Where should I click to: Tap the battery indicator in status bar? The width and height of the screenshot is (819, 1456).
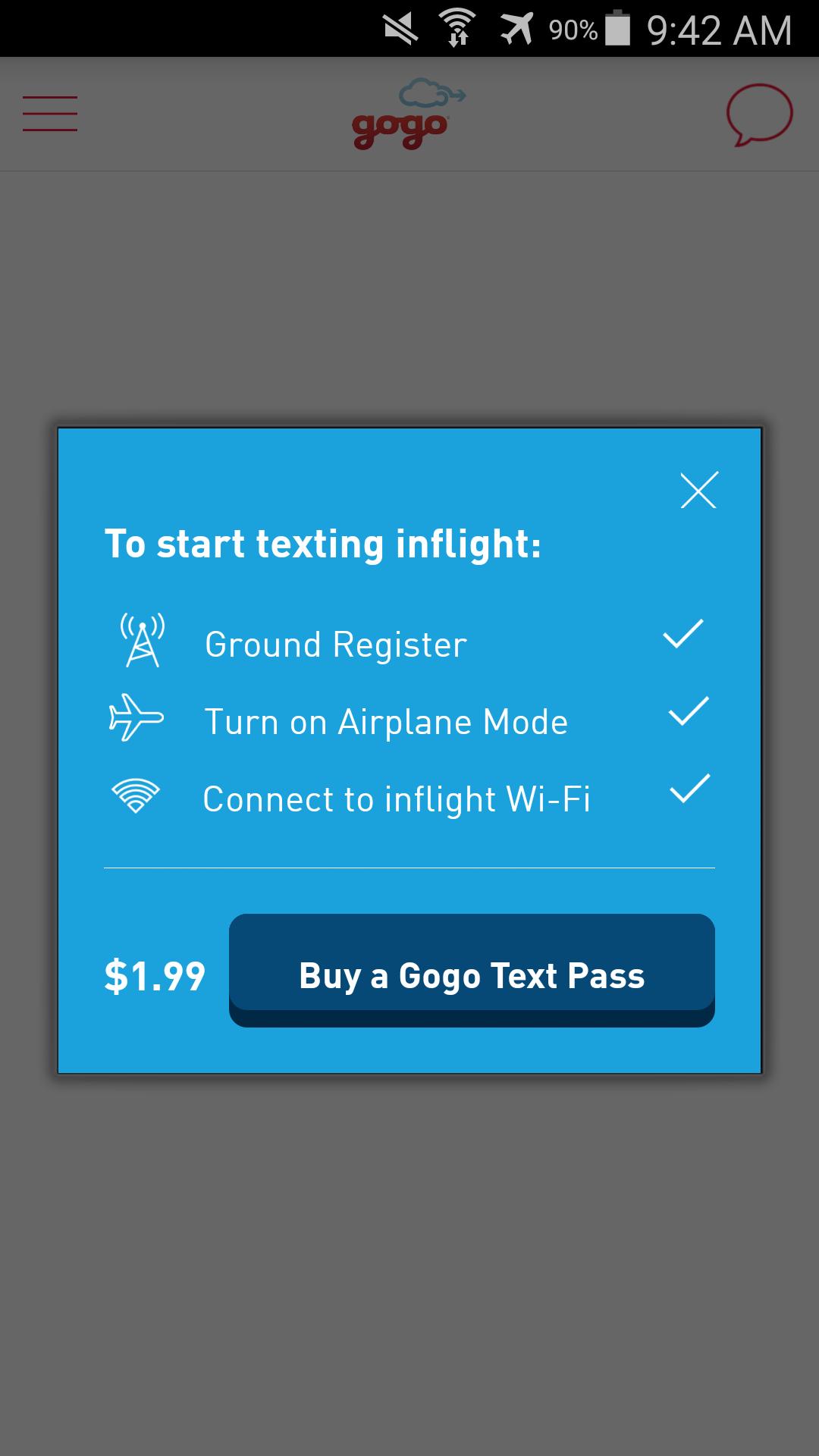click(618, 29)
